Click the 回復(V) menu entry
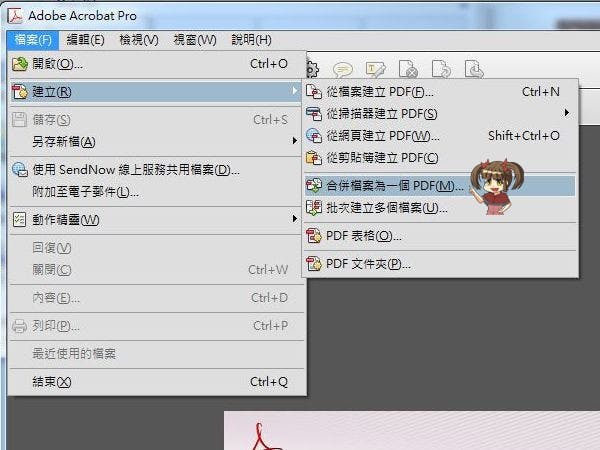 pyautogui.click(x=157, y=248)
